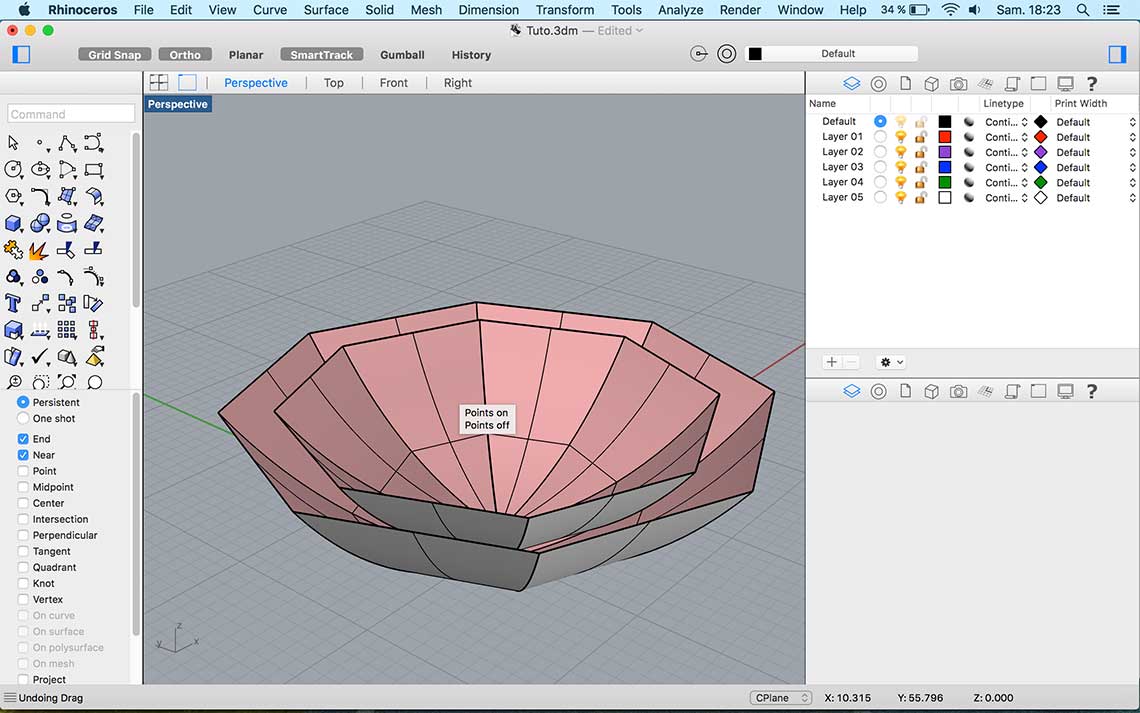
Task: Toggle the Grid Snap button
Action: 115,55
